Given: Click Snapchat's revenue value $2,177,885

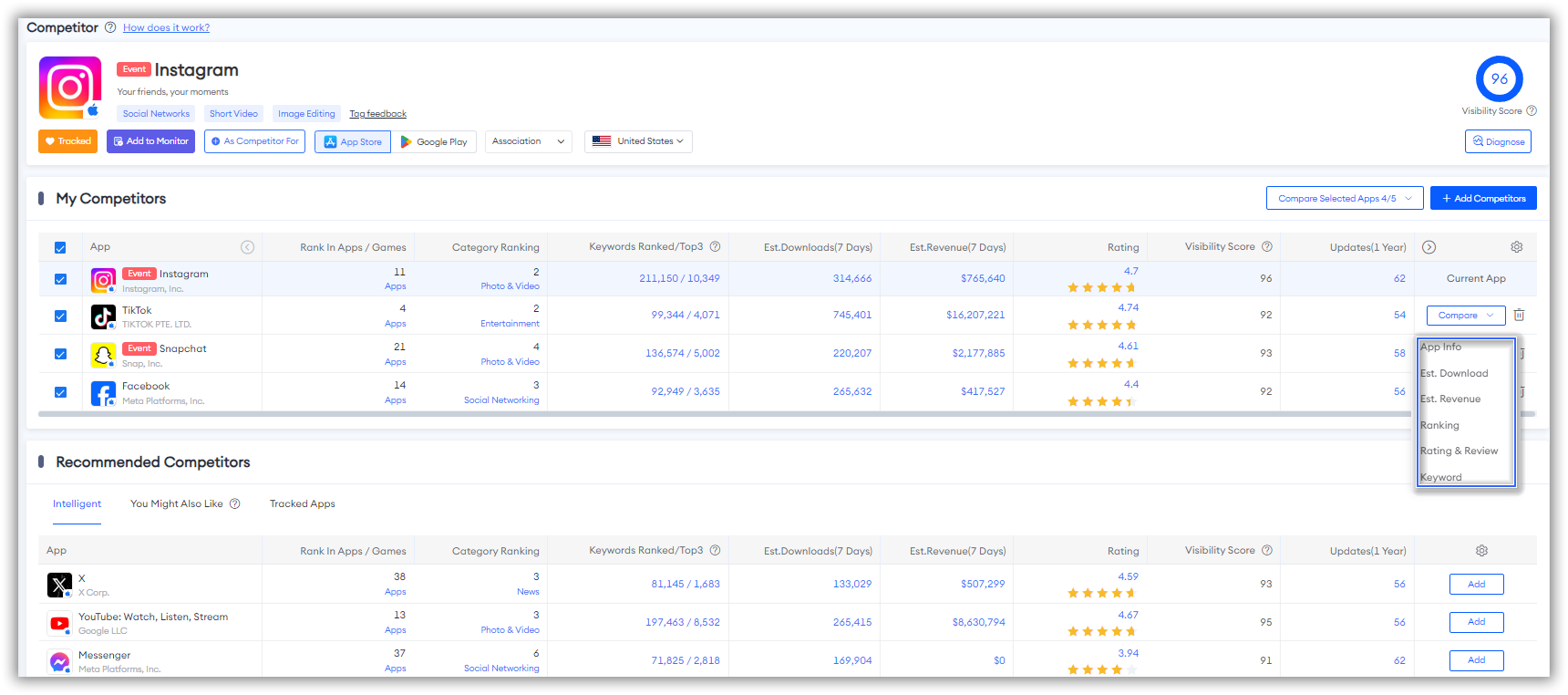Looking at the screenshot, I should tap(978, 353).
